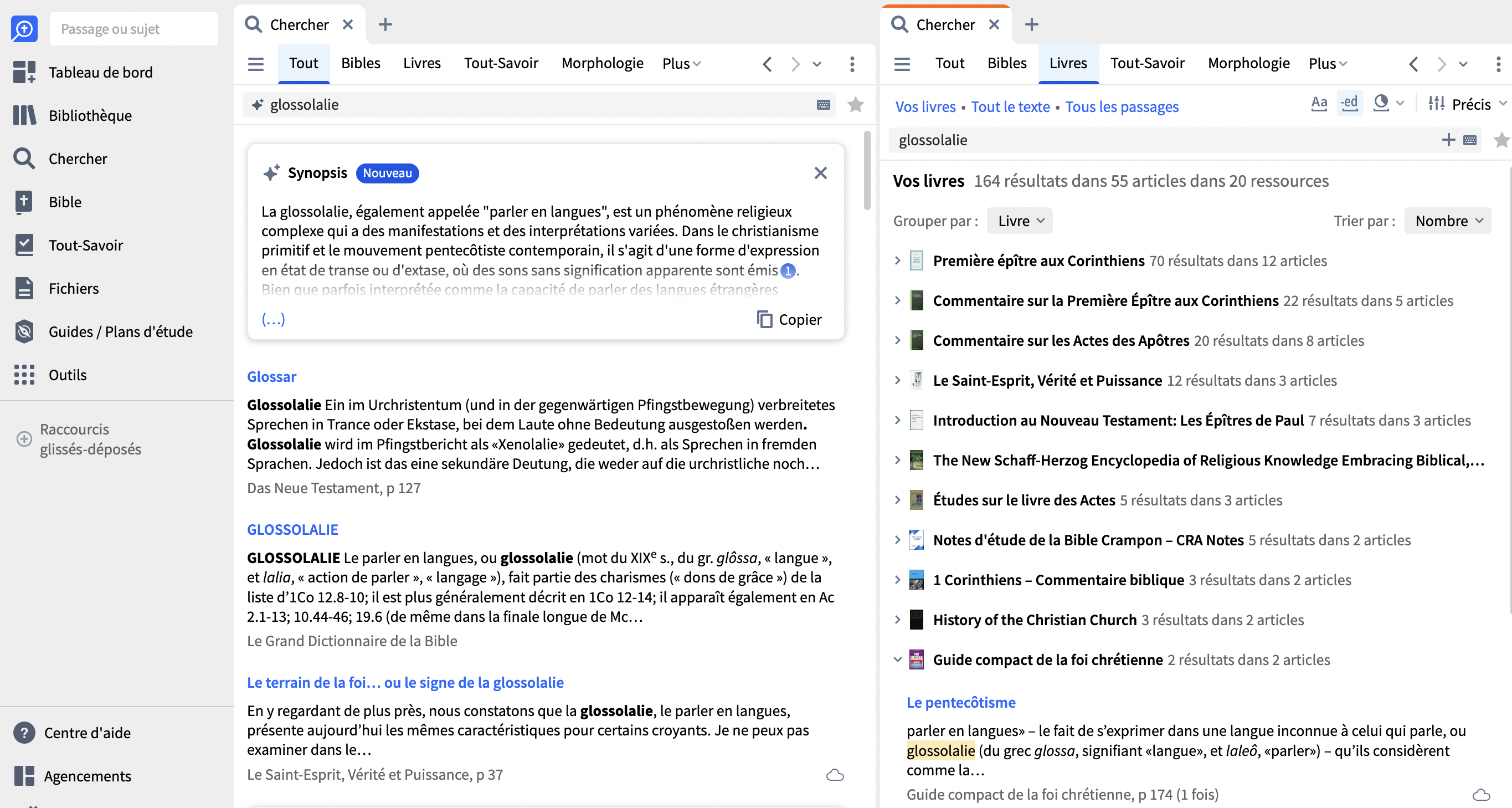Click Copier to copy synopsis
Viewport: 1512px width, 808px height.
789,319
